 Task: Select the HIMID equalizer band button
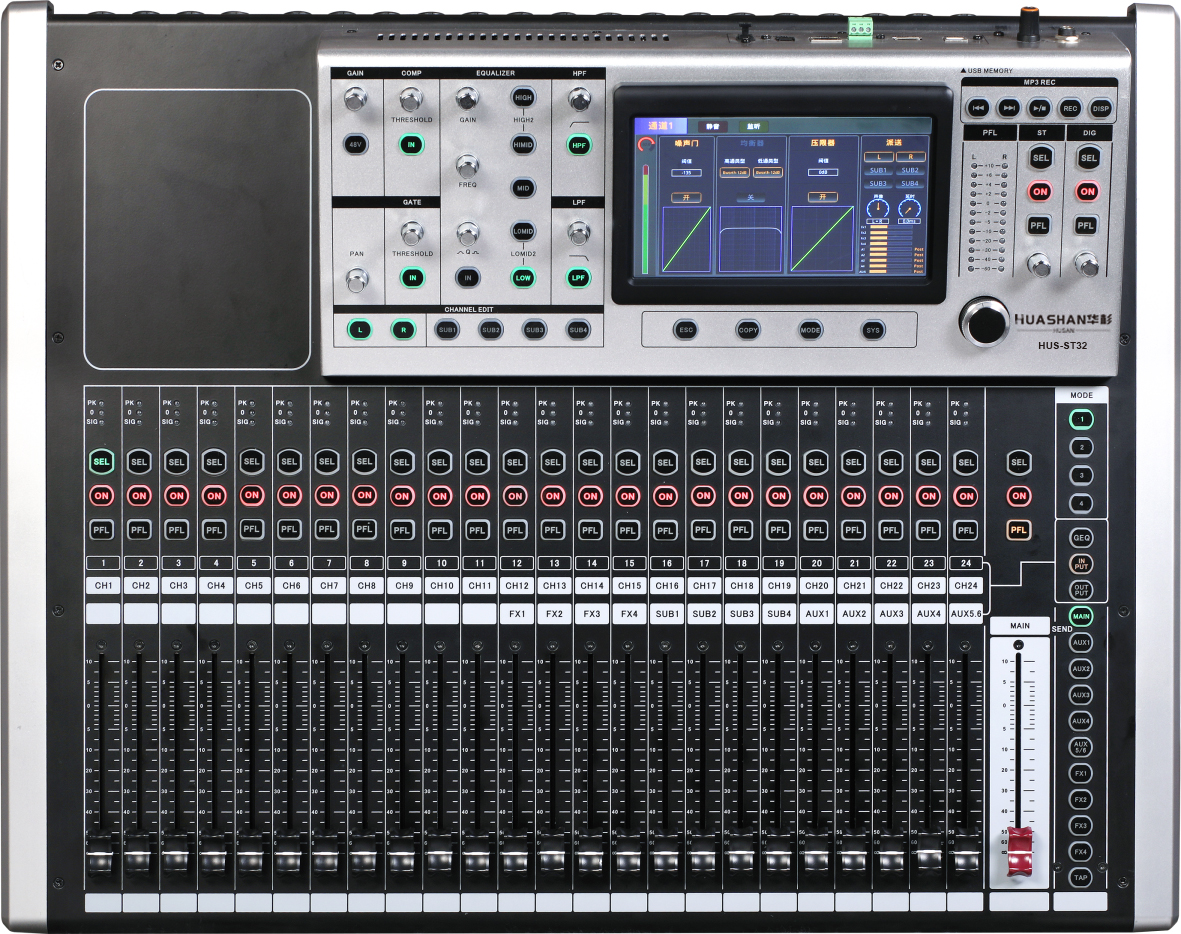pos(523,145)
